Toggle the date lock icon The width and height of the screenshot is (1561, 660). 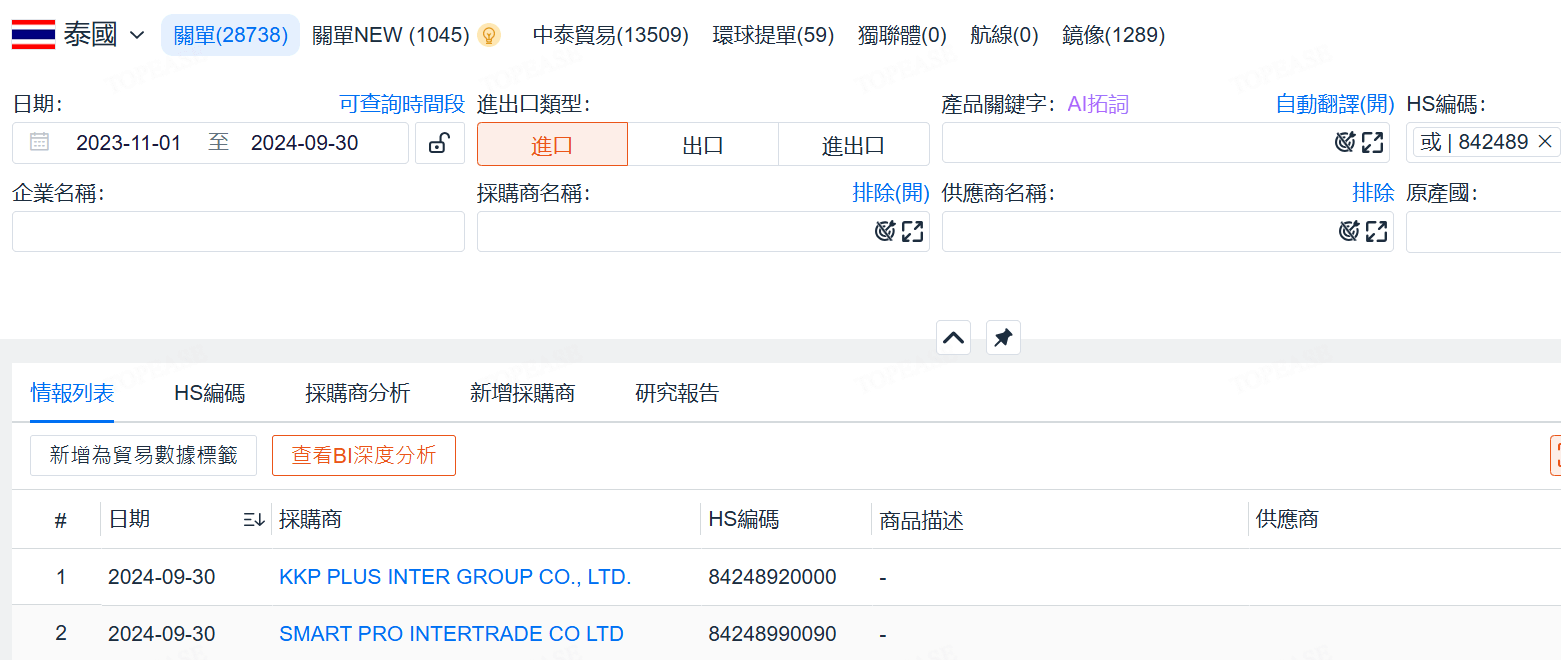439,143
